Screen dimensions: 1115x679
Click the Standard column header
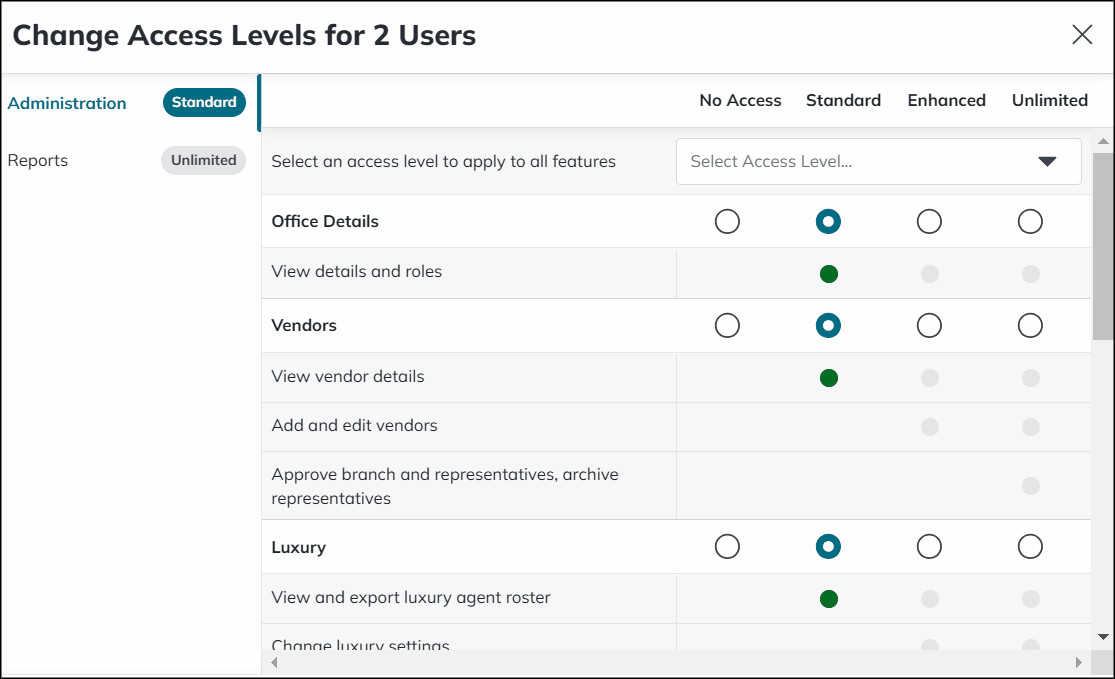843,100
